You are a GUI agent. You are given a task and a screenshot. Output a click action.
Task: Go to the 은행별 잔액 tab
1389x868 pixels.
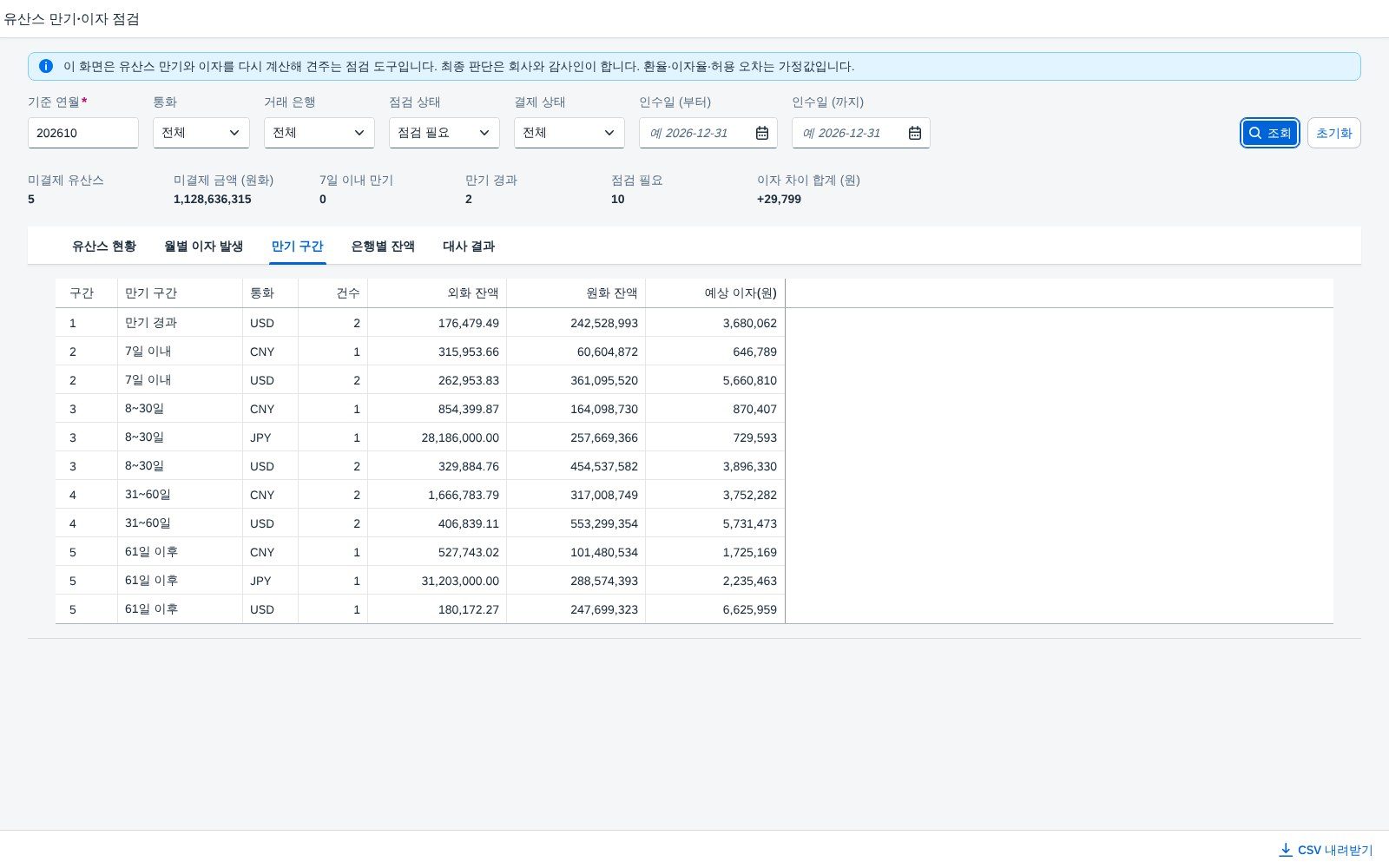click(x=383, y=247)
